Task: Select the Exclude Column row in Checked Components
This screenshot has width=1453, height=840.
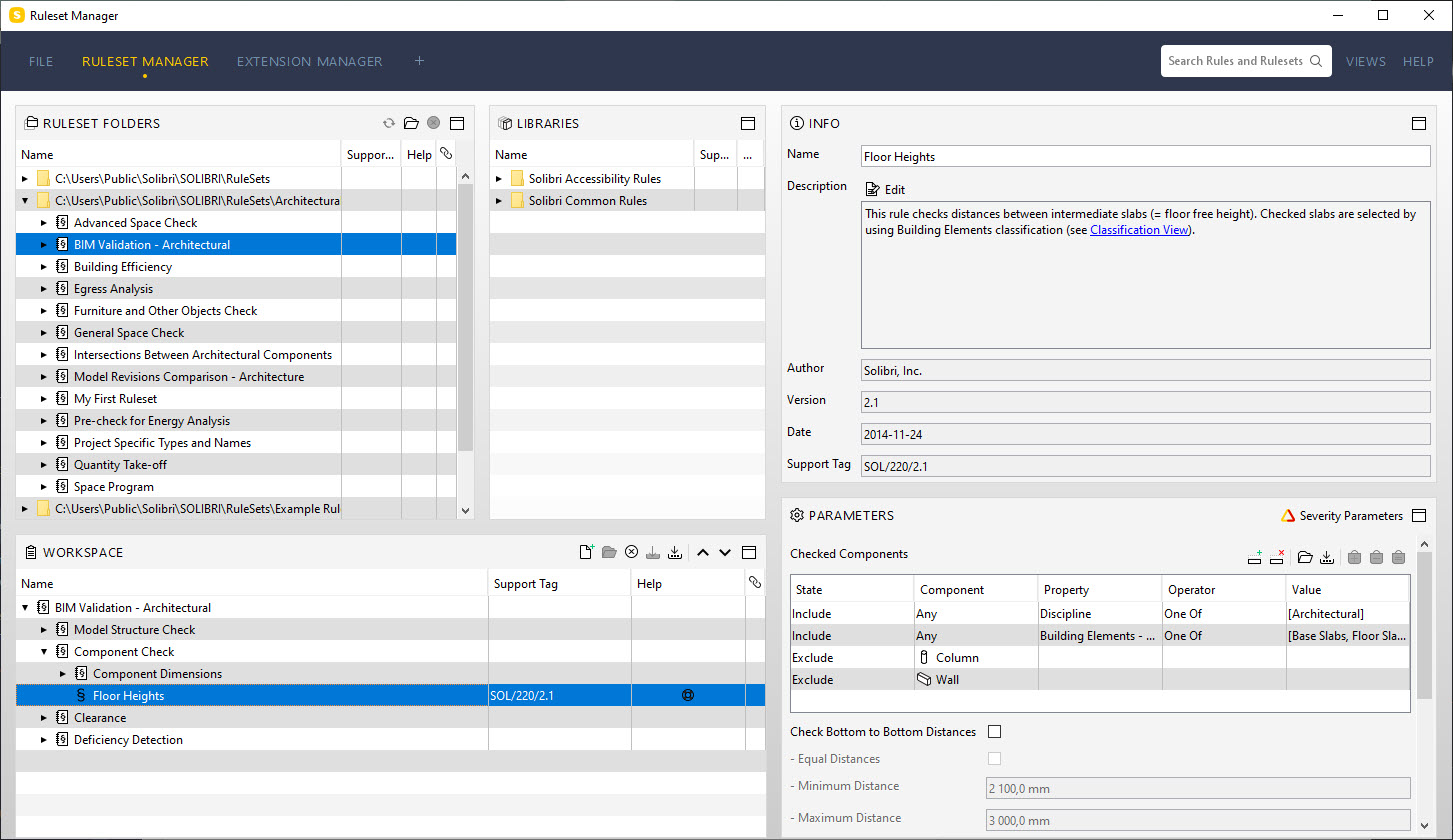Action: coord(1100,658)
